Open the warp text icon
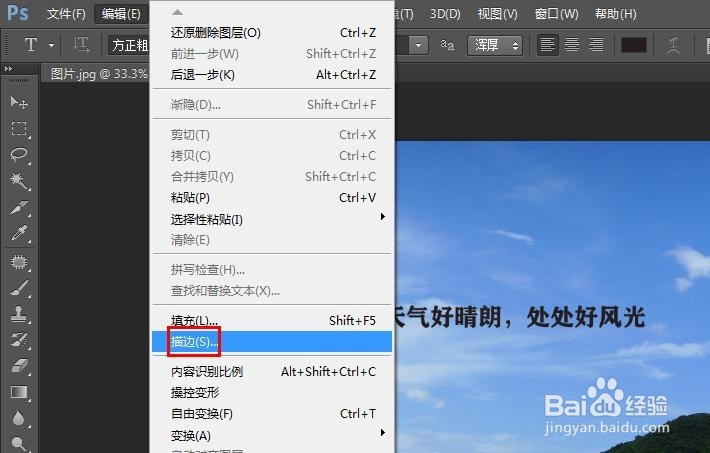The width and height of the screenshot is (710, 453). [673, 45]
